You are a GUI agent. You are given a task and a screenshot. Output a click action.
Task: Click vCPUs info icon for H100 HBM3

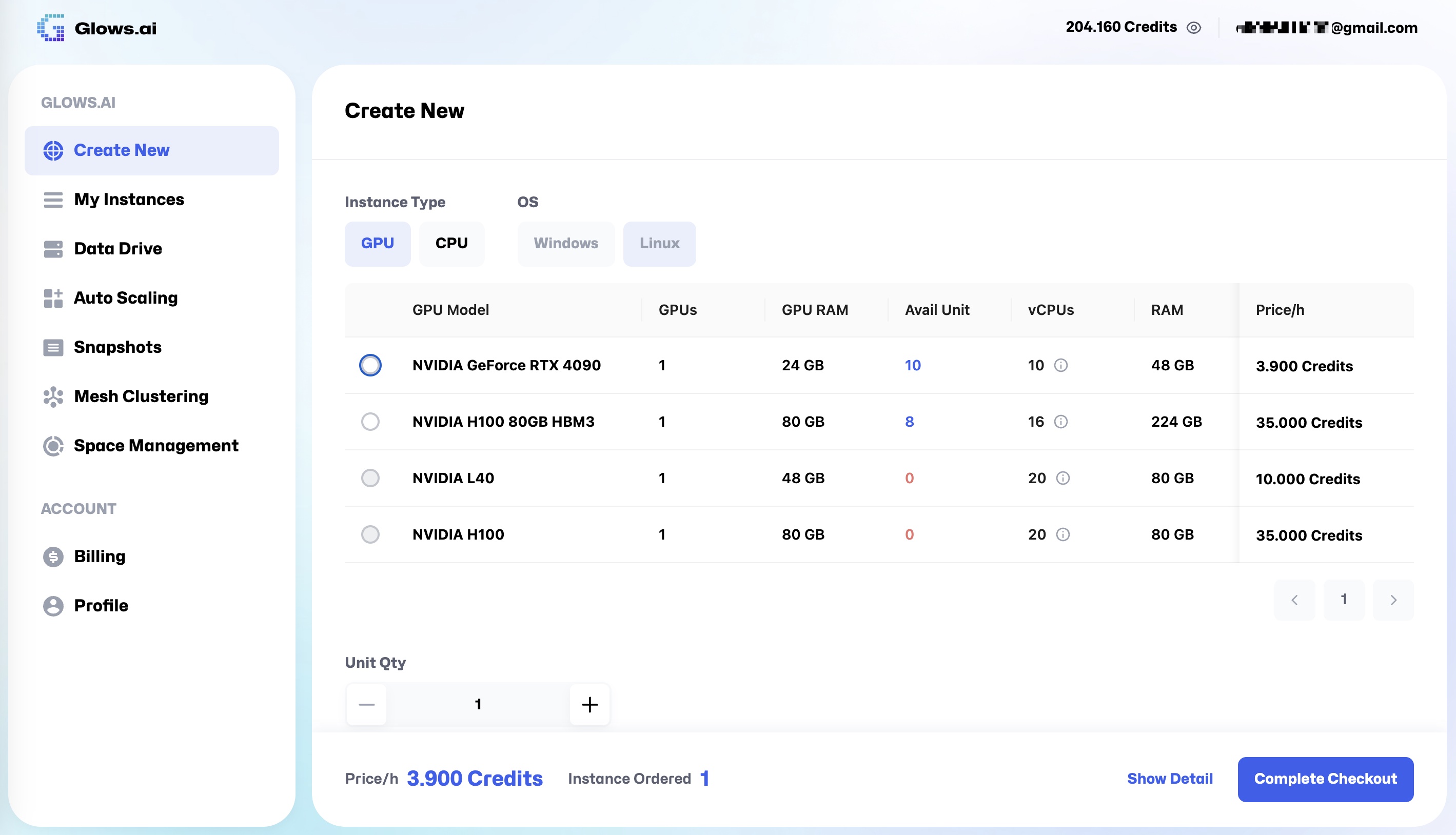[x=1061, y=422]
